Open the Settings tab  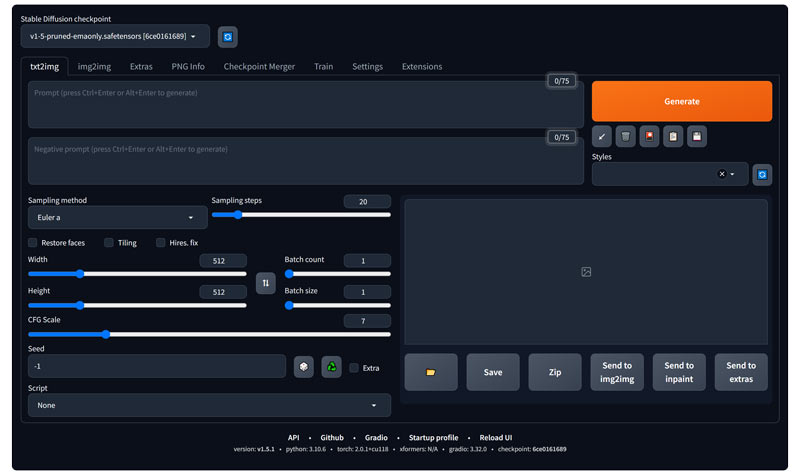click(367, 66)
